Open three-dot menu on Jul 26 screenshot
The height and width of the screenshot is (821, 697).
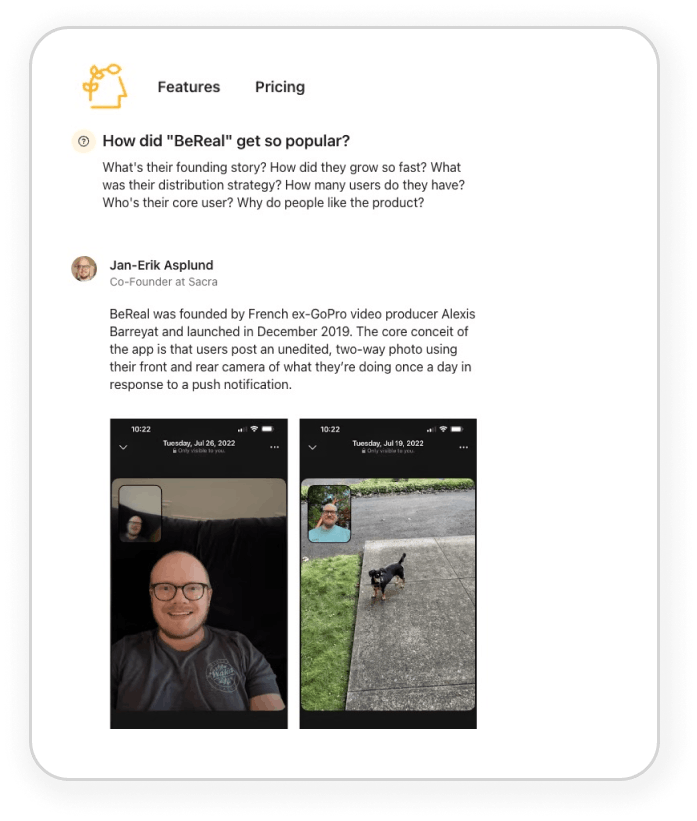click(274, 447)
